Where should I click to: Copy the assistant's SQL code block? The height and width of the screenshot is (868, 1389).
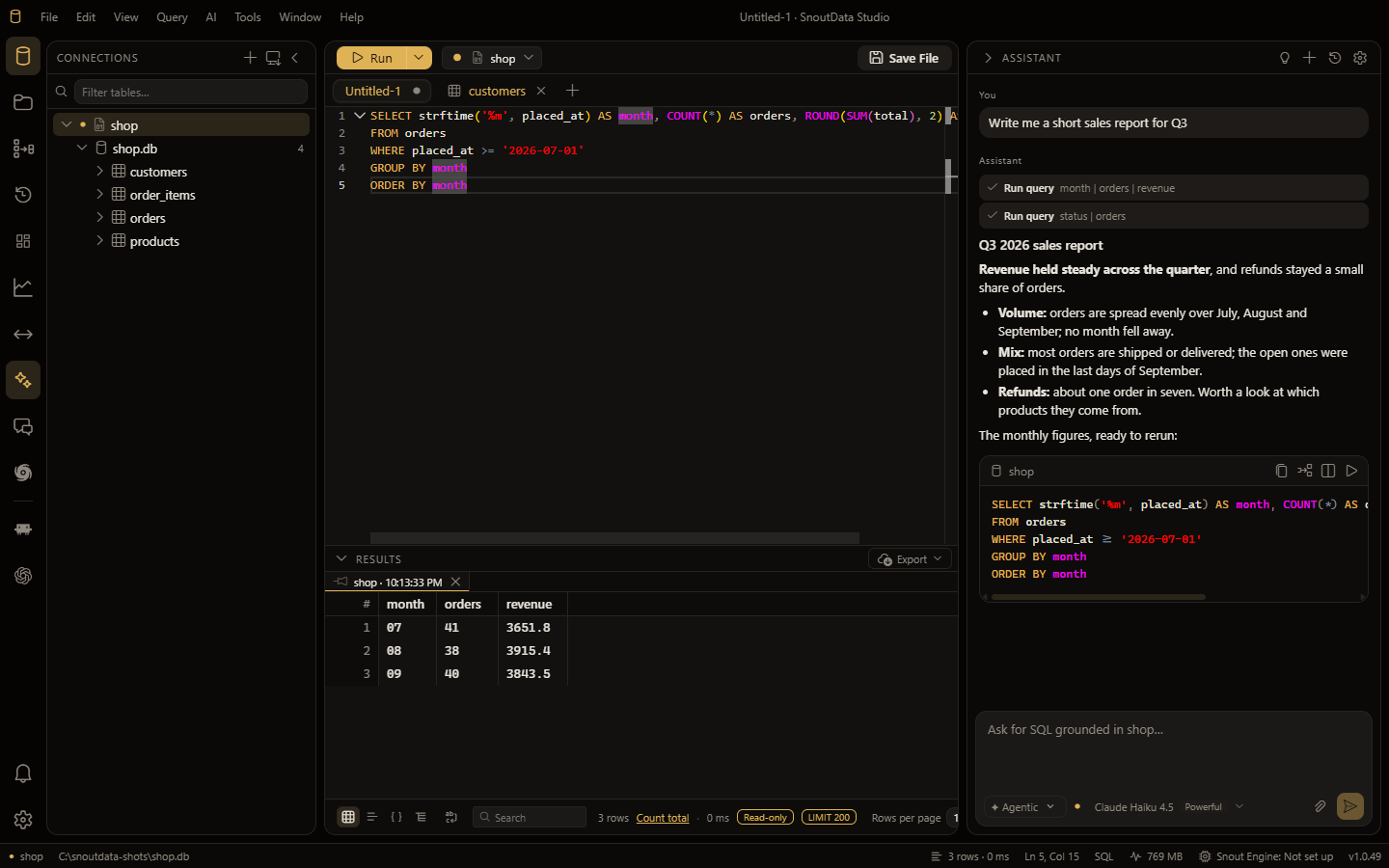point(1281,471)
